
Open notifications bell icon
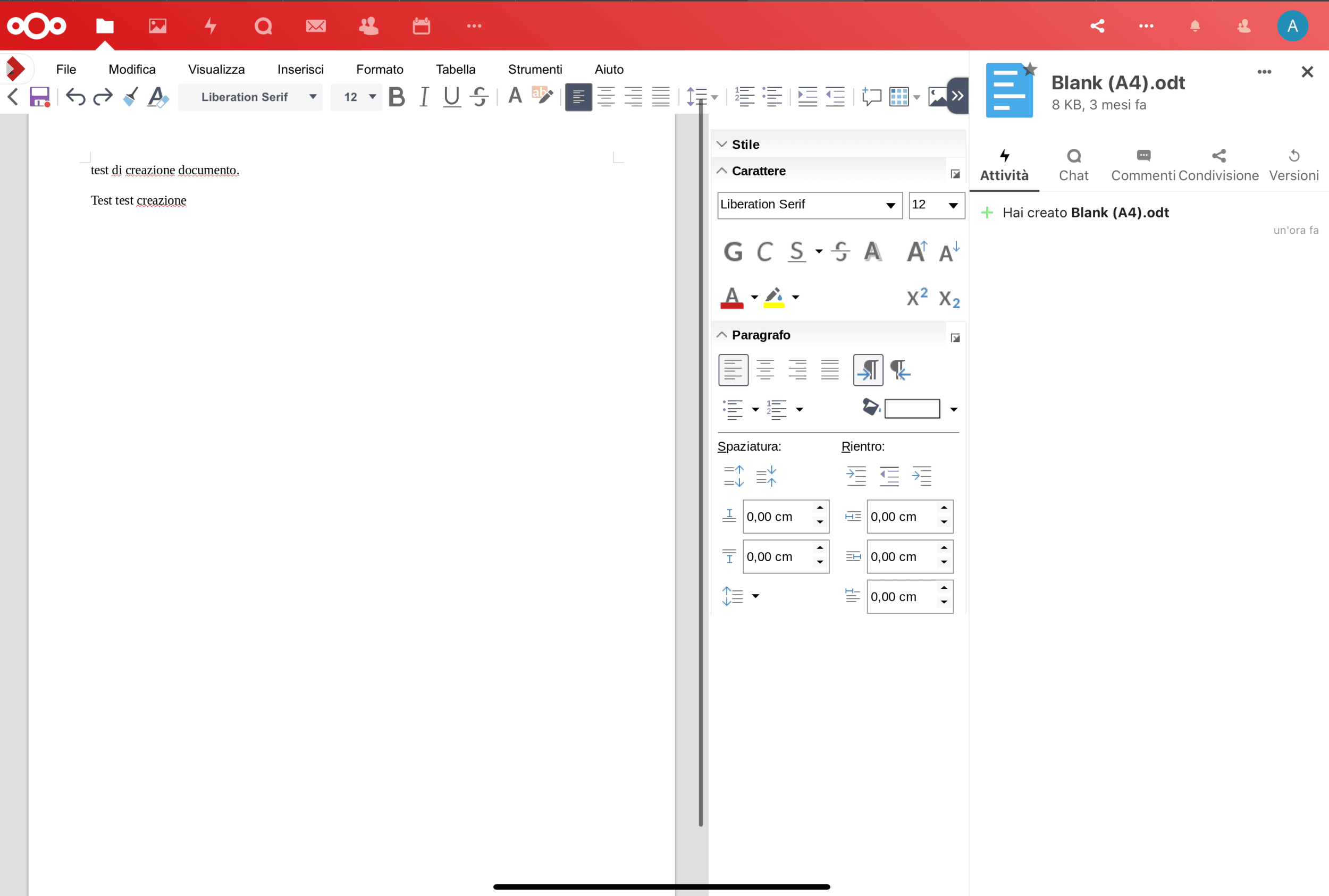tap(1195, 26)
